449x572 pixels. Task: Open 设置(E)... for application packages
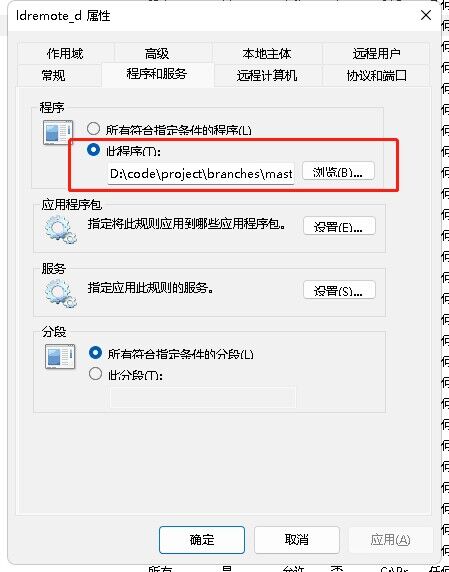(x=339, y=226)
